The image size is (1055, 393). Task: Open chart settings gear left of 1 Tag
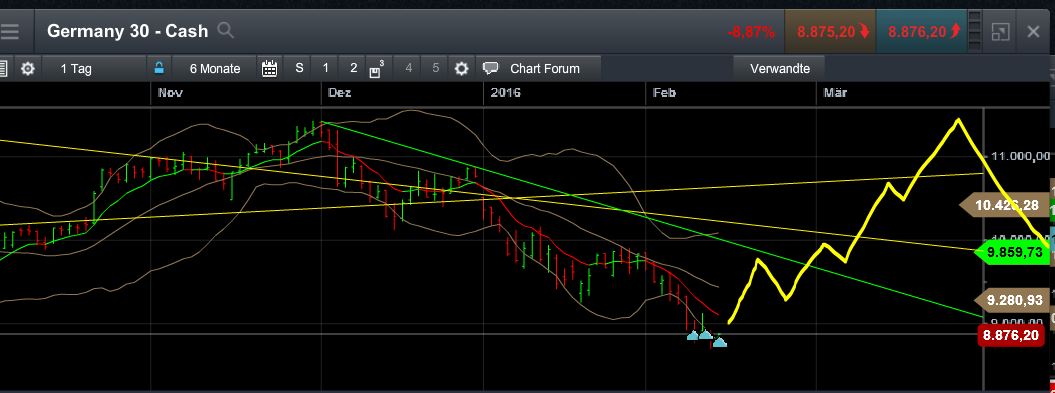point(28,69)
